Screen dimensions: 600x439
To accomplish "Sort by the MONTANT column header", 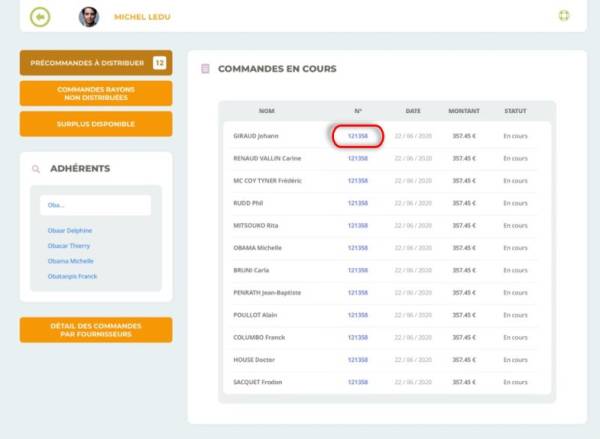I will click(x=464, y=111).
